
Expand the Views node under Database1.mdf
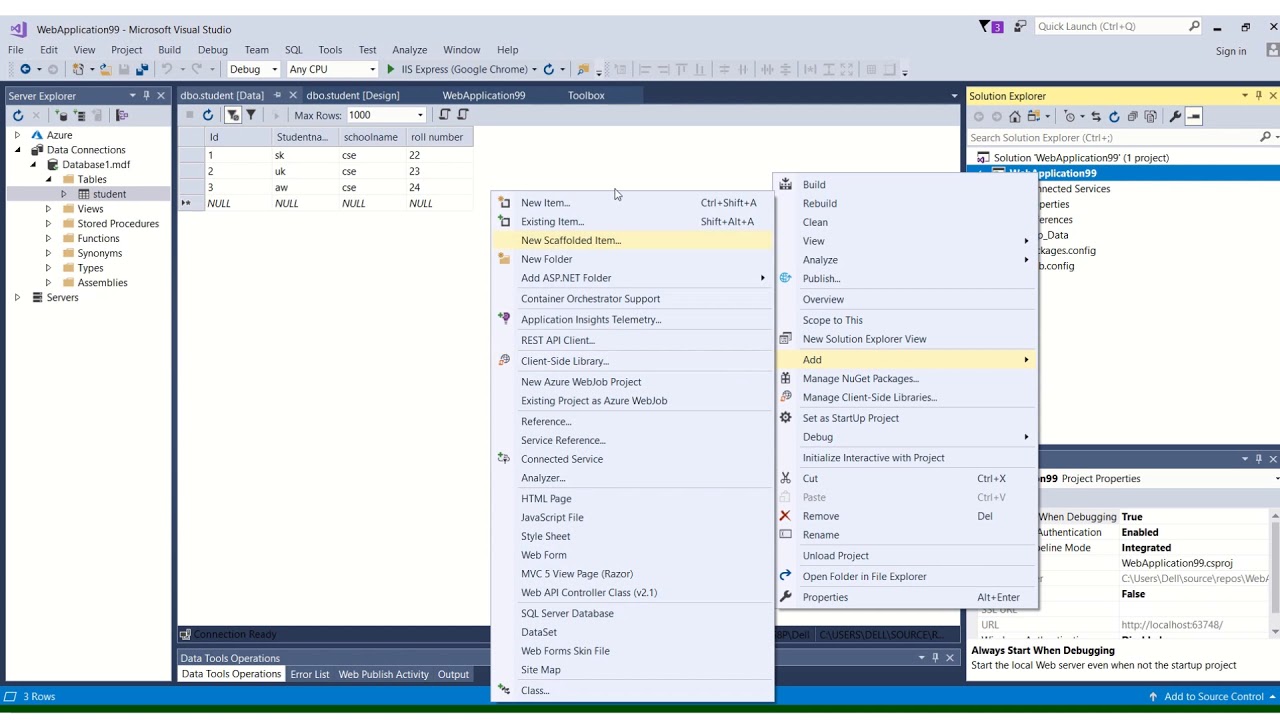tap(48, 209)
